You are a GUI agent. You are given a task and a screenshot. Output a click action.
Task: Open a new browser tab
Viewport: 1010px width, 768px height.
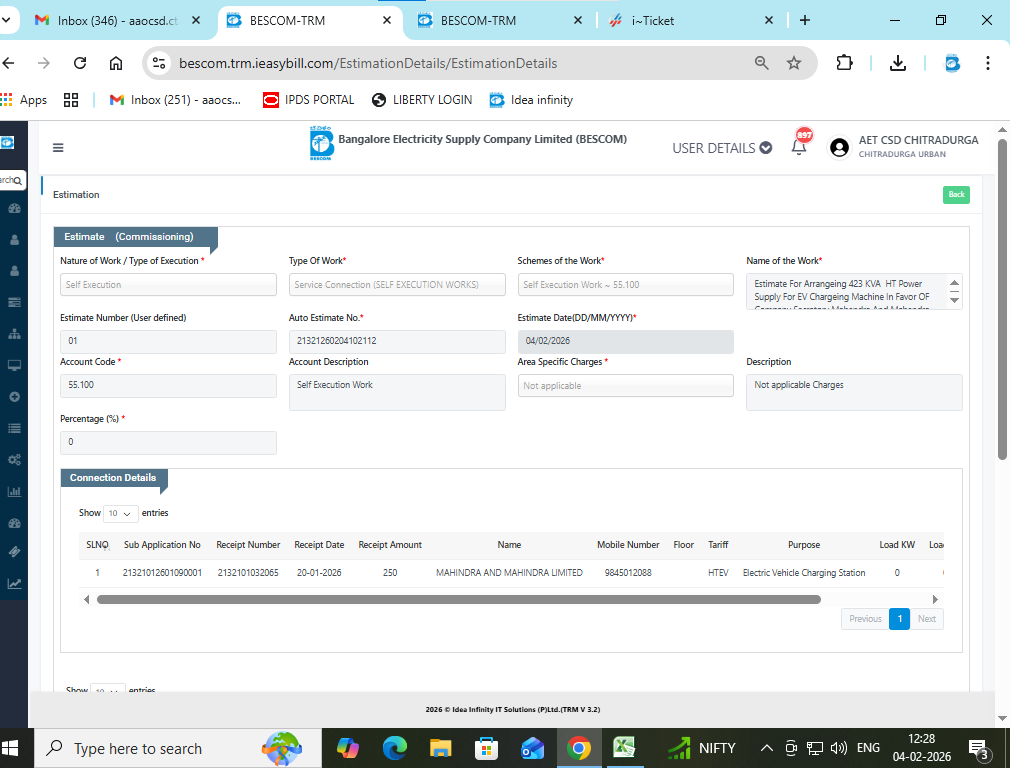(805, 21)
